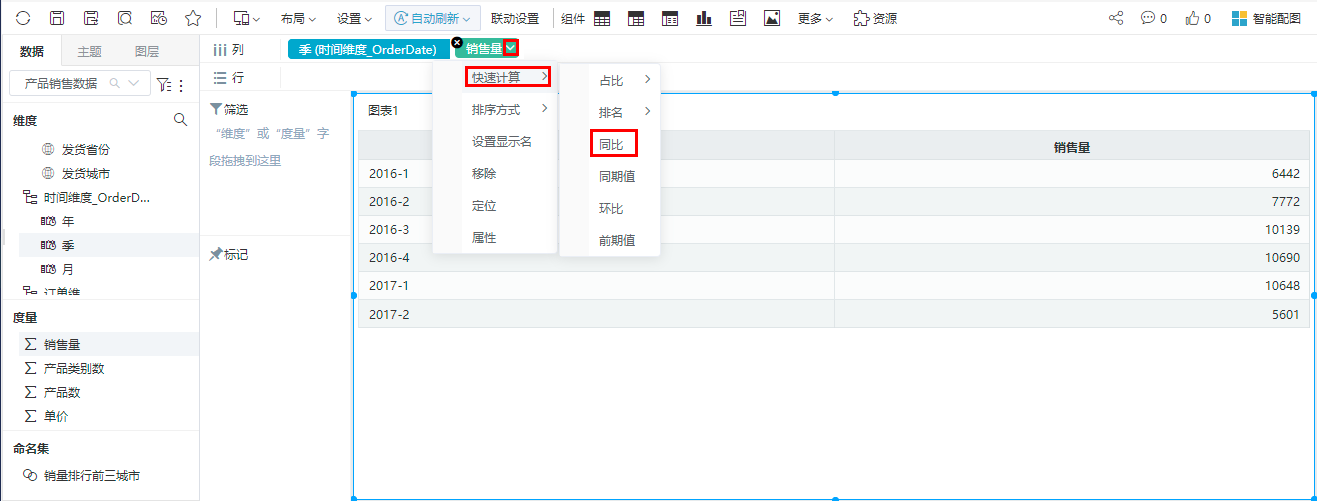
Task: Click the search icon in 维度 section
Action: click(x=181, y=120)
